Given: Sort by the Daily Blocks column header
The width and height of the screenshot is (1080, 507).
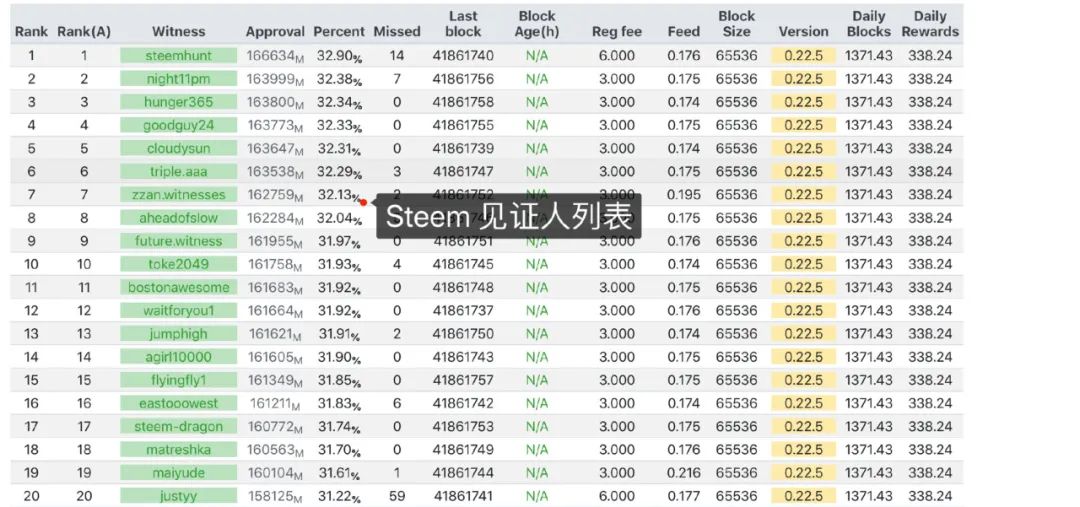Looking at the screenshot, I should pos(869,24).
